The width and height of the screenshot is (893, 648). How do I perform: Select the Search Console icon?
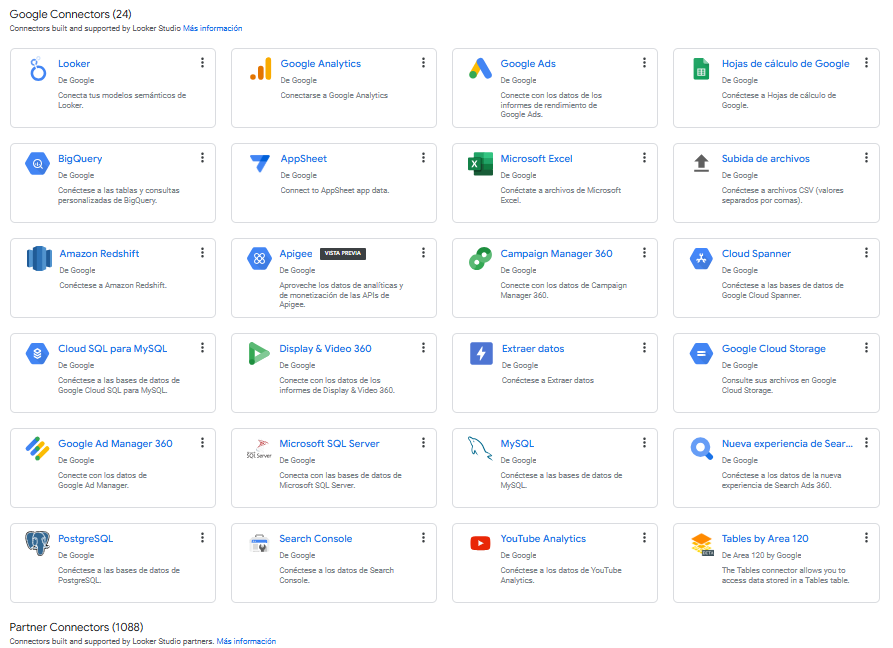(259, 543)
